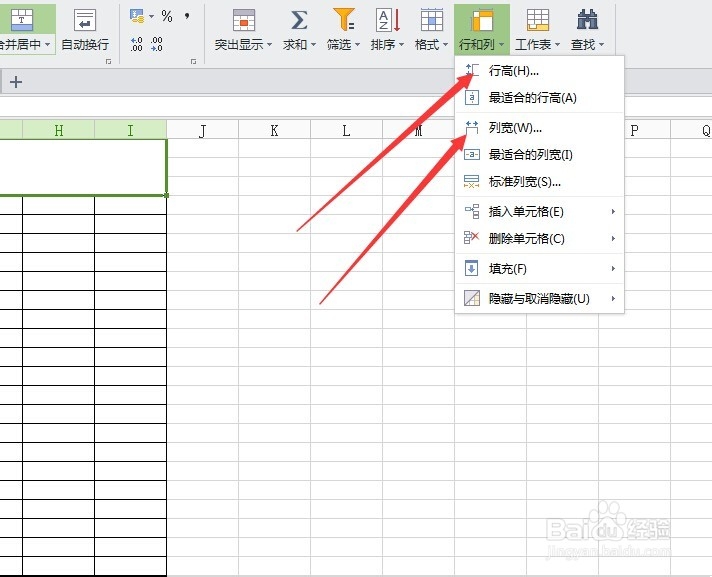The height and width of the screenshot is (577, 712).
Task: Click the delete cells icon in menu
Action: click(472, 238)
